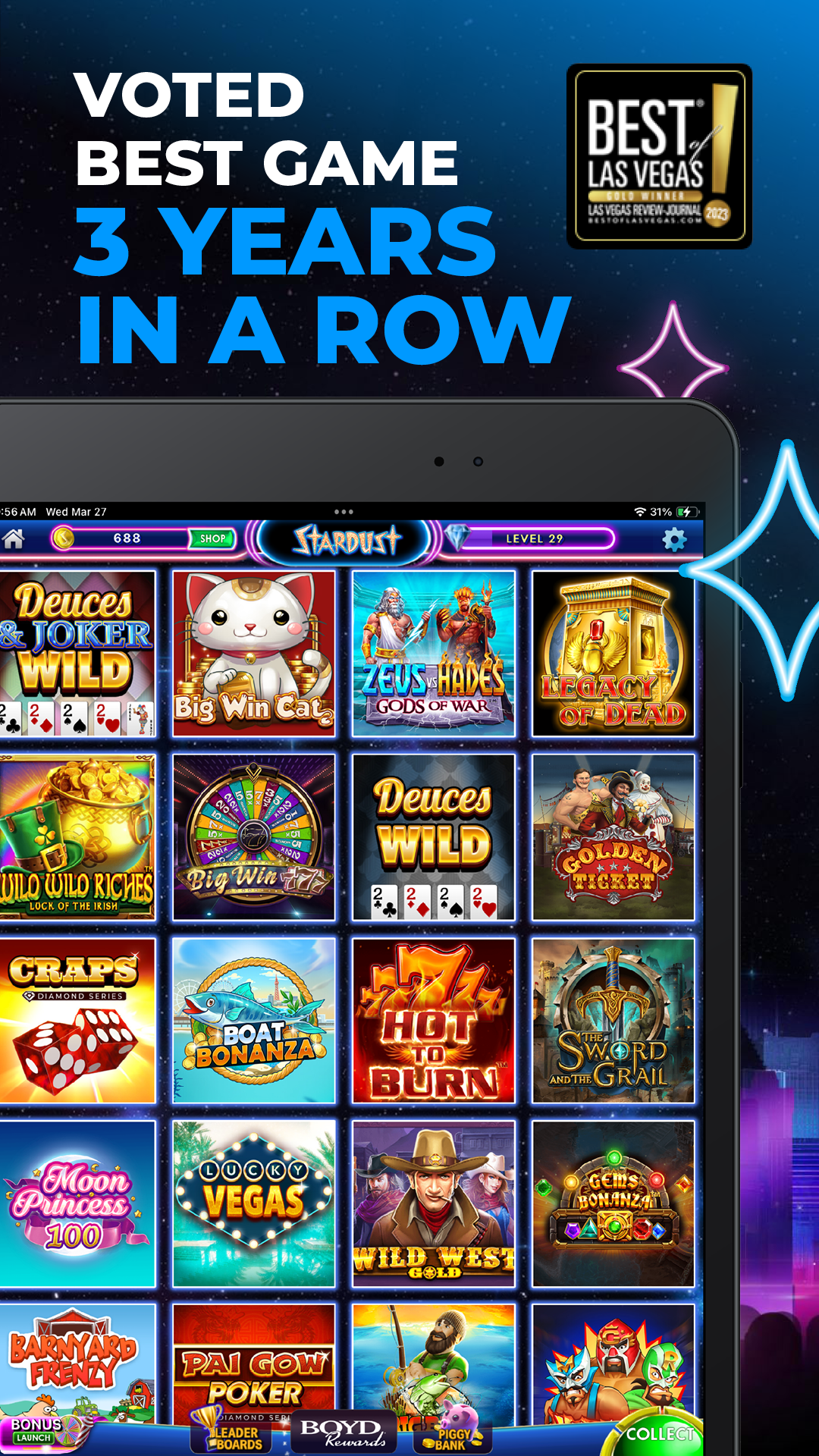Viewport: 819px width, 1456px height.
Task: Launch Zeus vs Hades Gods of War
Action: coord(434,654)
